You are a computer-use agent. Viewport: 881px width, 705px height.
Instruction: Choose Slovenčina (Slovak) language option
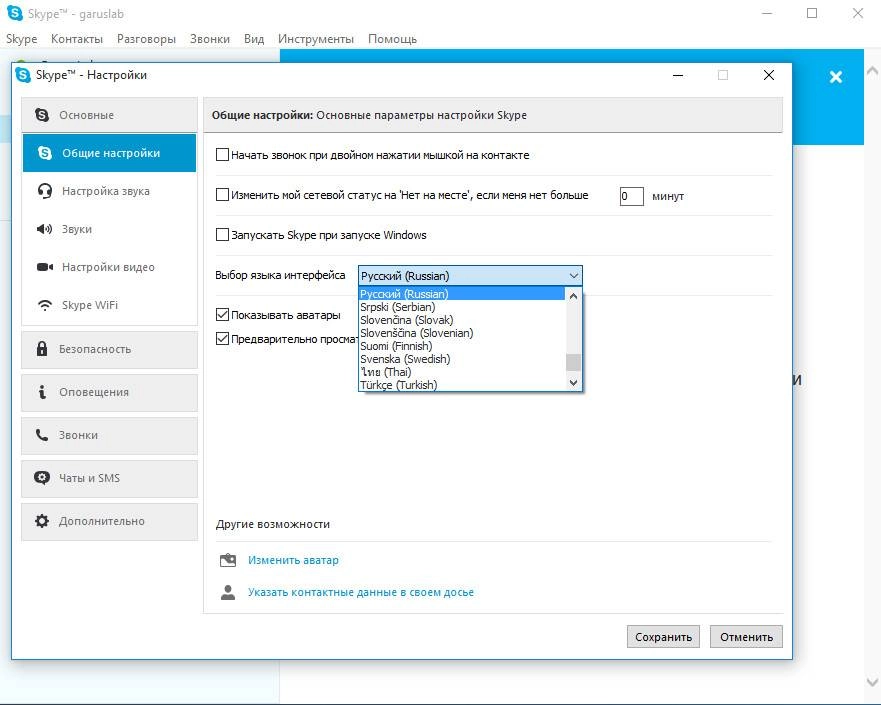(461, 320)
